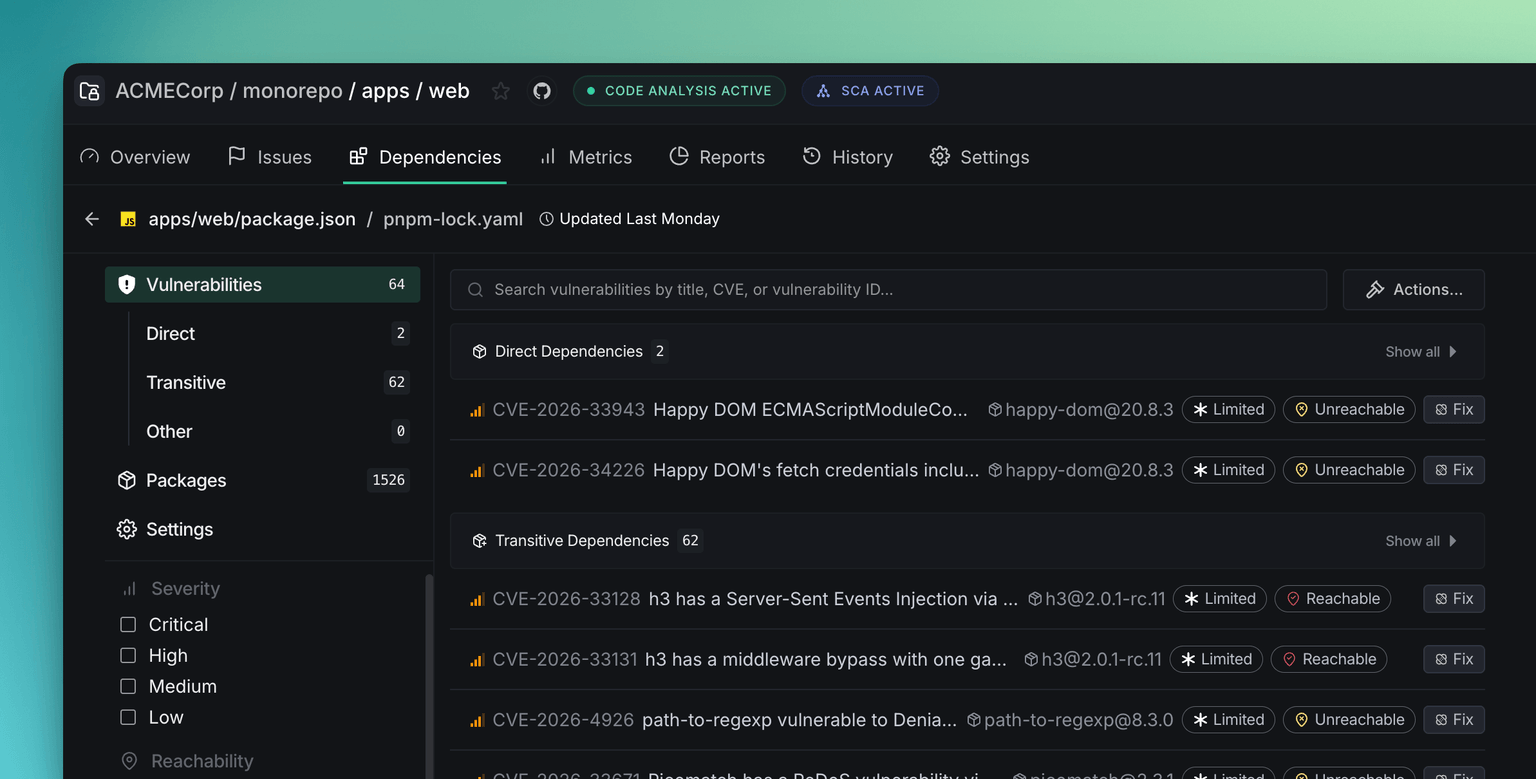Click the Reports pie chart icon
The image size is (1536, 779).
679,156
